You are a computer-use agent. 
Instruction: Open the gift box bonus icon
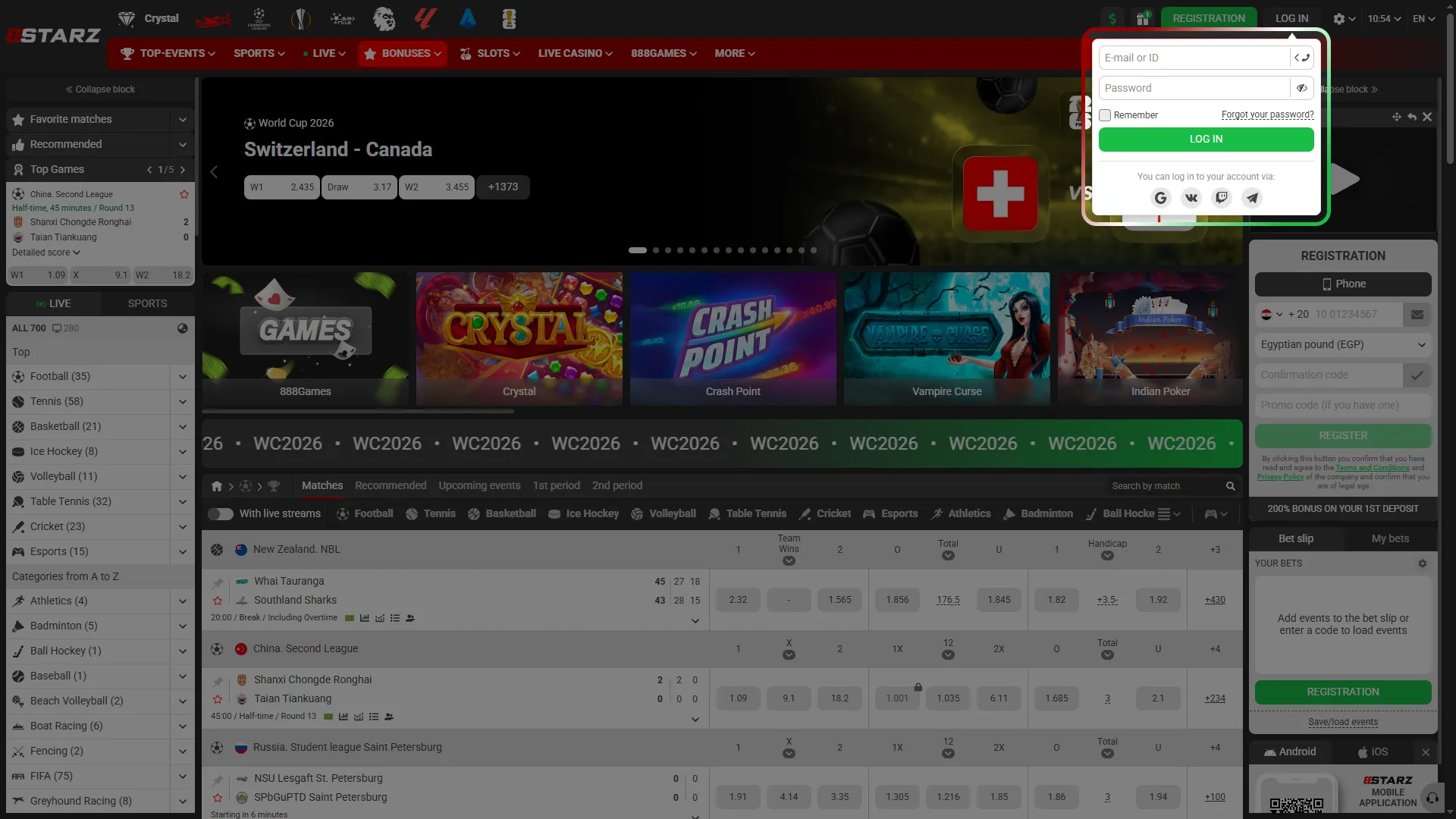1143,19
